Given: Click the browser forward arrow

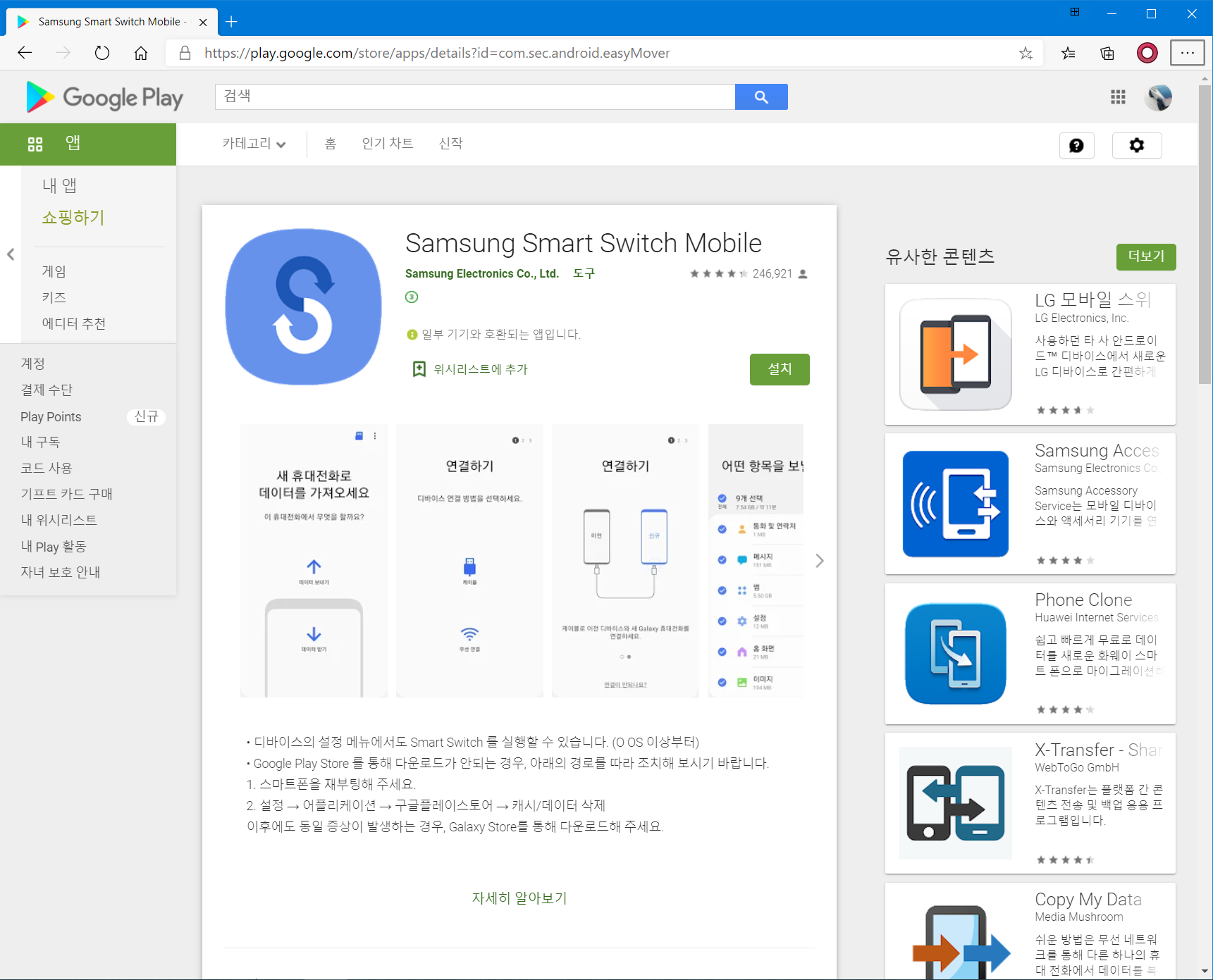Looking at the screenshot, I should [x=63, y=53].
